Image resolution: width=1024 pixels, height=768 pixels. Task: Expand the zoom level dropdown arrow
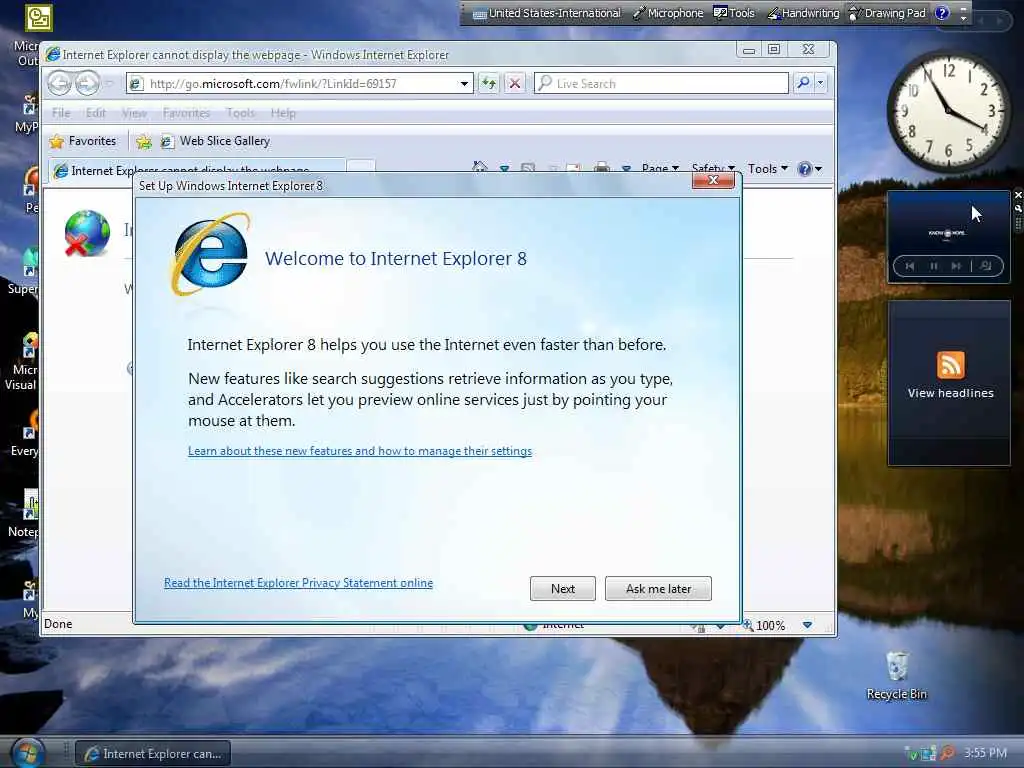point(807,625)
